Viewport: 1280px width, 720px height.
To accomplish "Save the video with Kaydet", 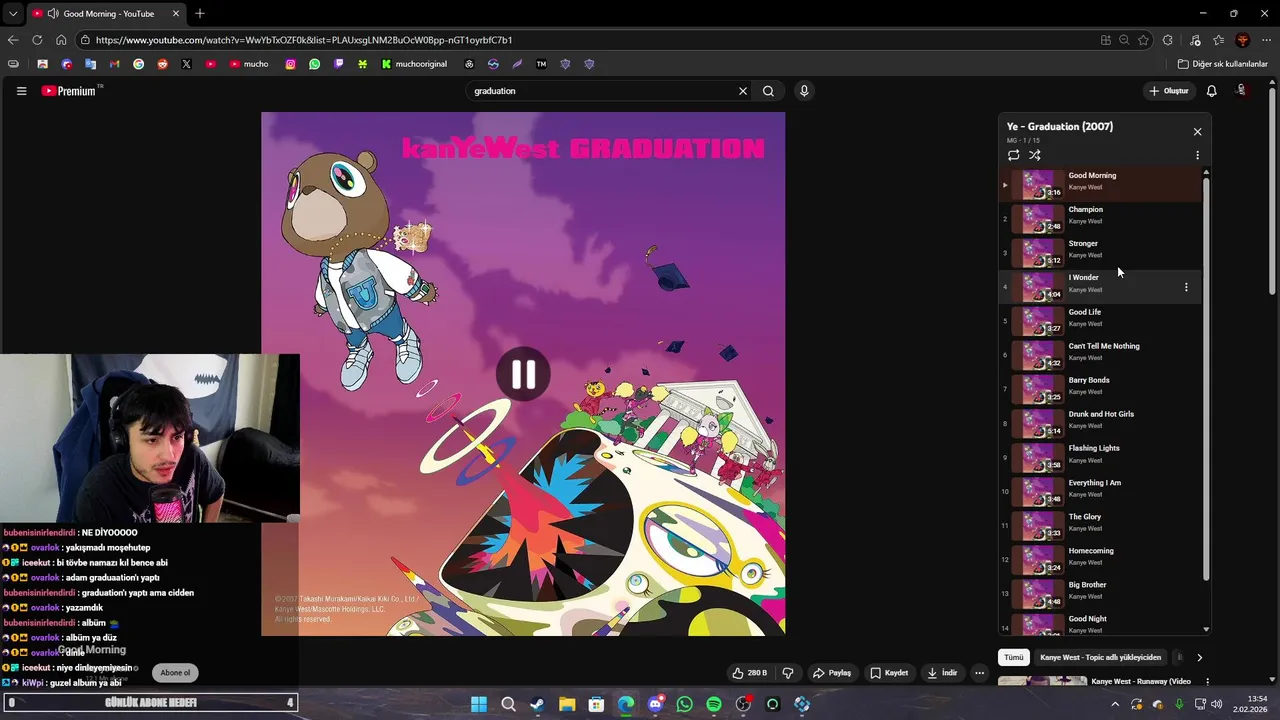I will click(889, 673).
